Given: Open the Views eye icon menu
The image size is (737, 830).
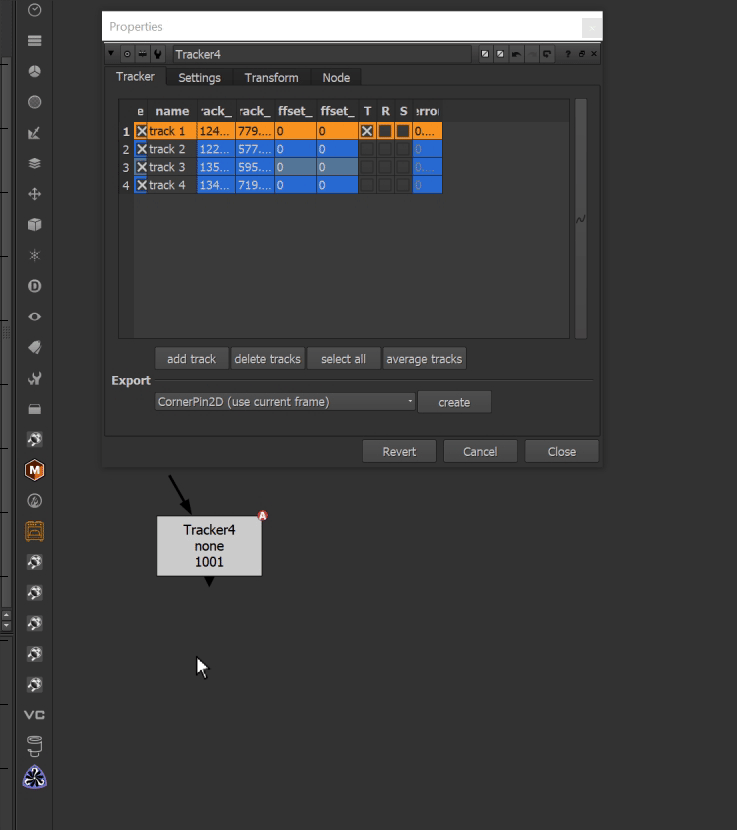Looking at the screenshot, I should (x=35, y=317).
